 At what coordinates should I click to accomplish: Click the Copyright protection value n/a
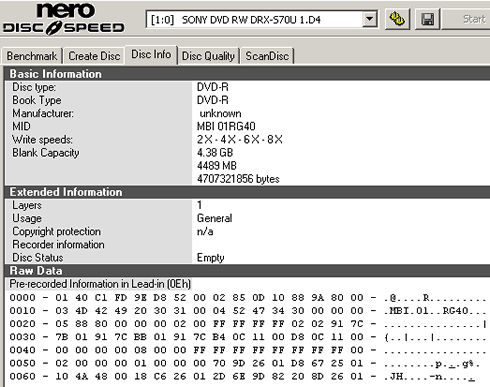coord(205,231)
